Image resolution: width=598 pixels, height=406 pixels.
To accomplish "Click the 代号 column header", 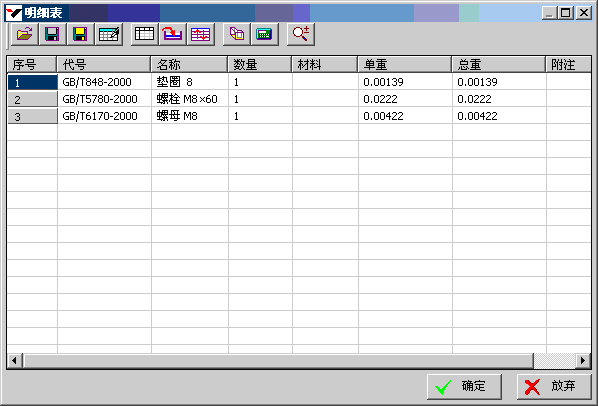I will pyautogui.click(x=104, y=64).
